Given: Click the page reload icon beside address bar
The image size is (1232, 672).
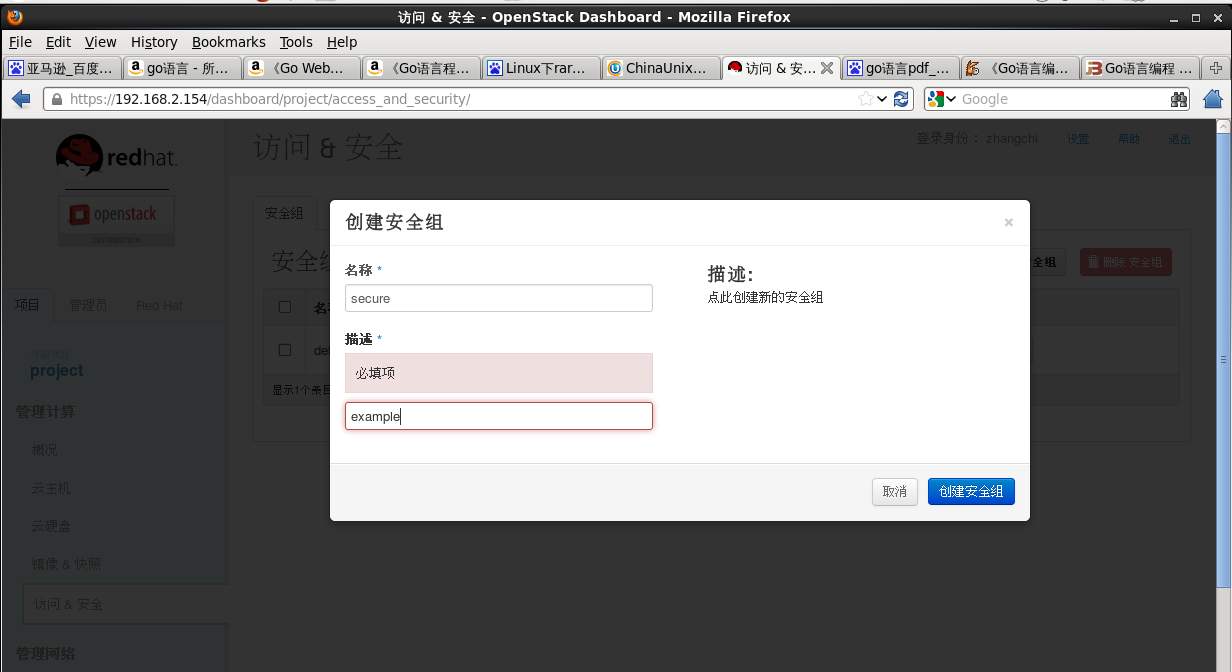Looking at the screenshot, I should pyautogui.click(x=901, y=99).
